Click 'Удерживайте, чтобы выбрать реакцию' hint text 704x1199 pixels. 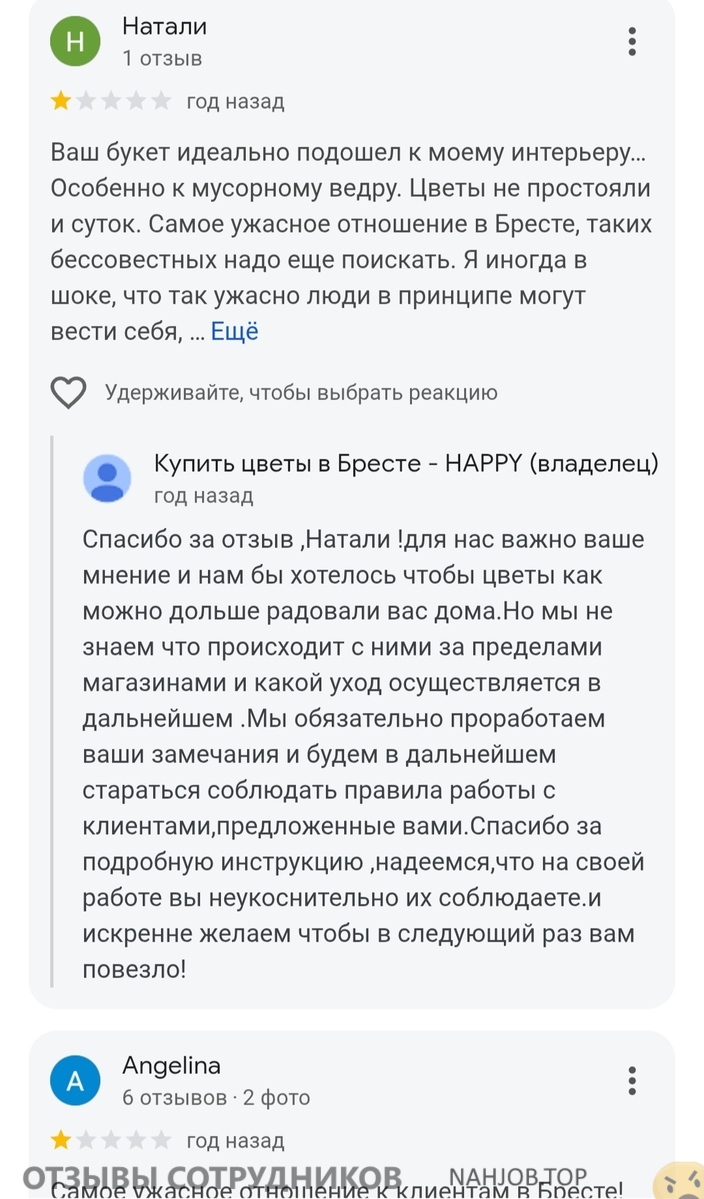click(x=301, y=393)
